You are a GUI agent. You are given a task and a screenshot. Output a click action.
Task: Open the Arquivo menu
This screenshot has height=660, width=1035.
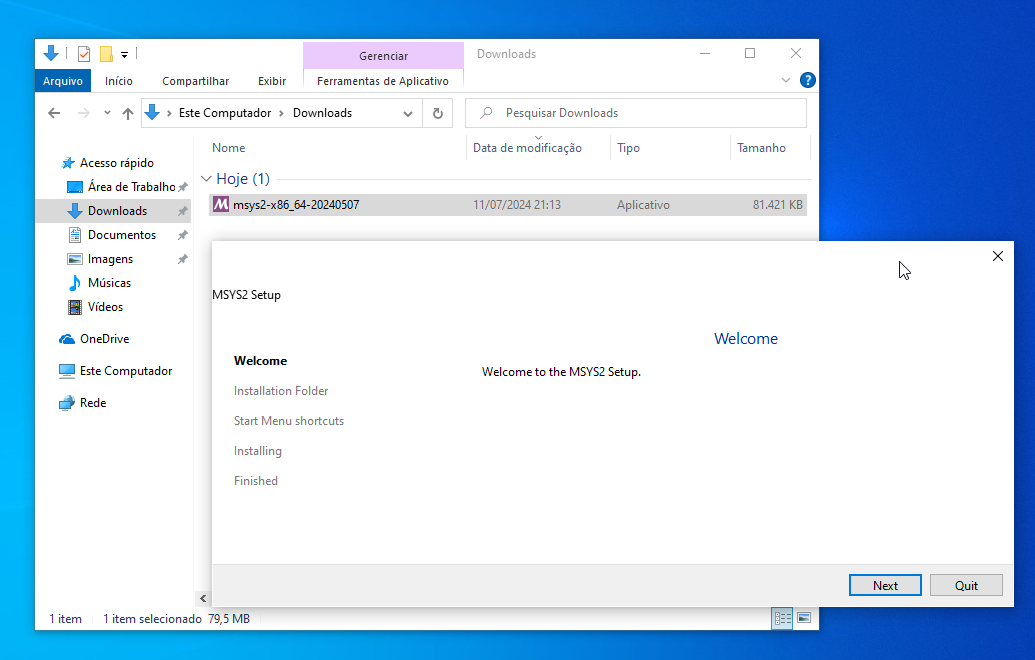(63, 81)
